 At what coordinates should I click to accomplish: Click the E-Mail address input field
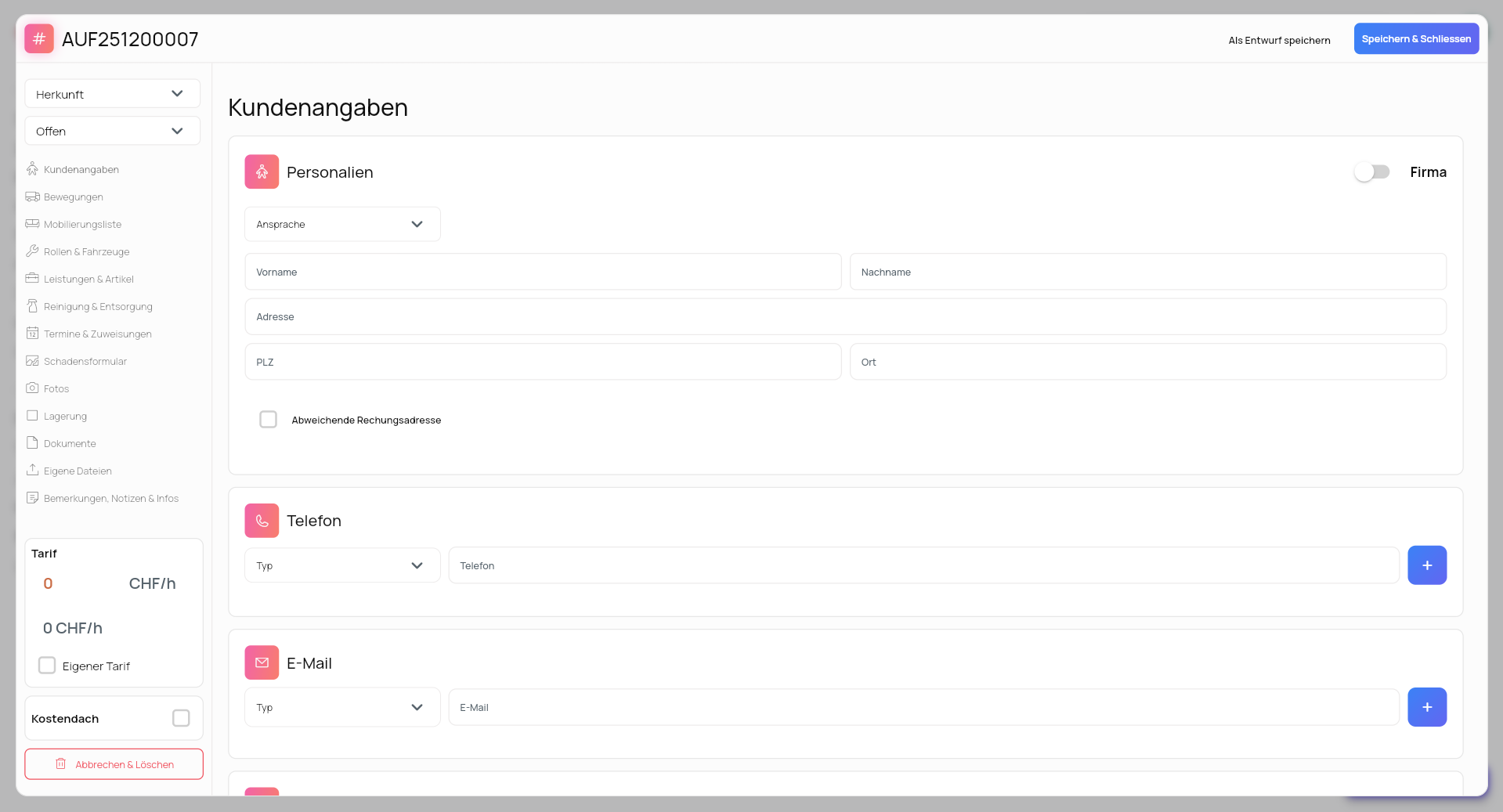click(x=923, y=707)
